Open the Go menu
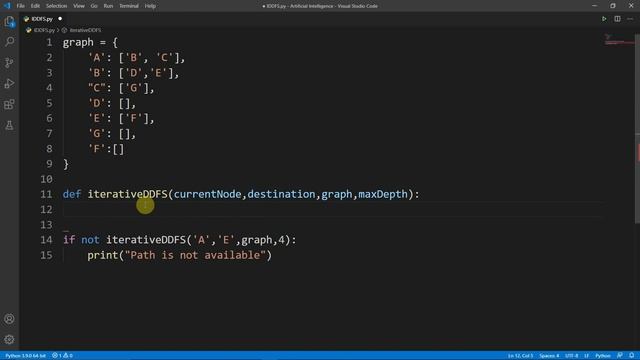The image size is (640, 360). tap(94, 6)
